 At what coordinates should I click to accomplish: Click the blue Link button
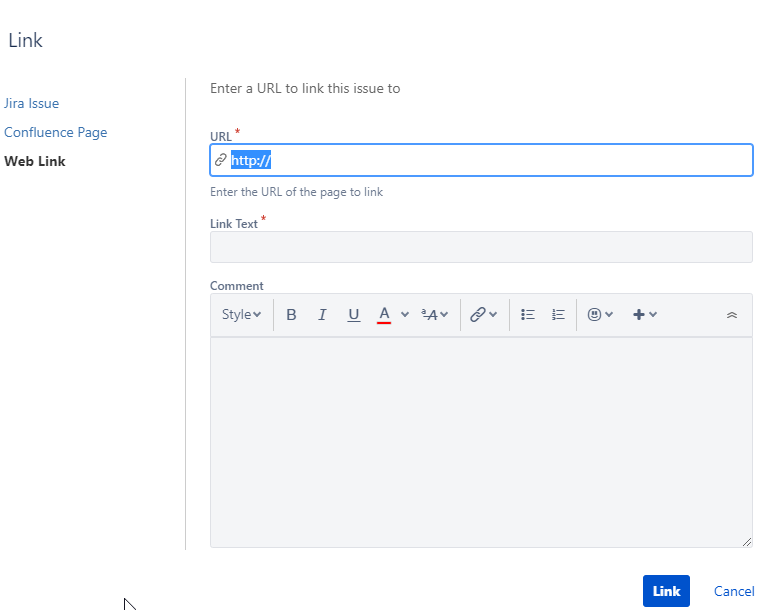[666, 591]
